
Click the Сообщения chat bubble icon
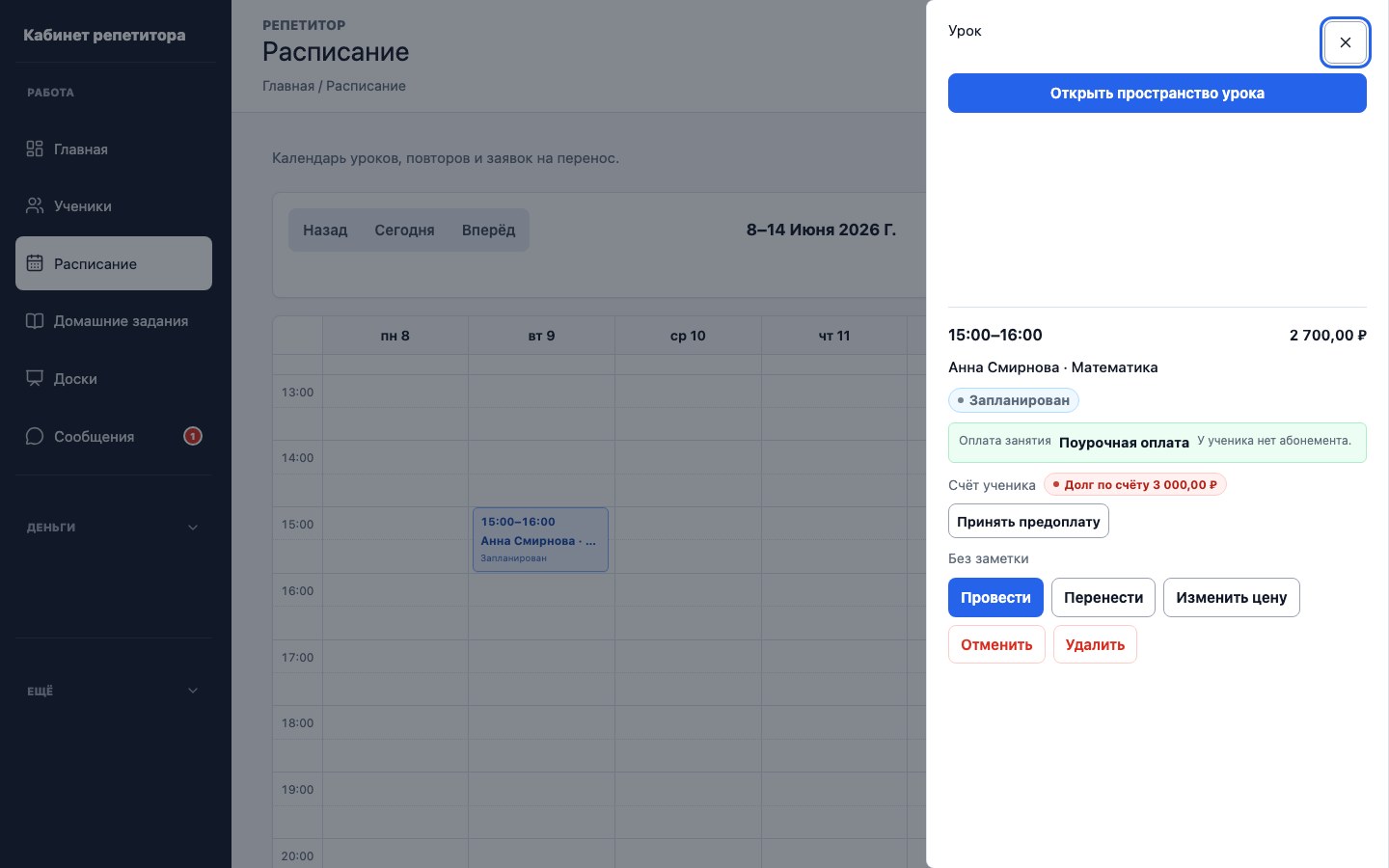pos(35,436)
